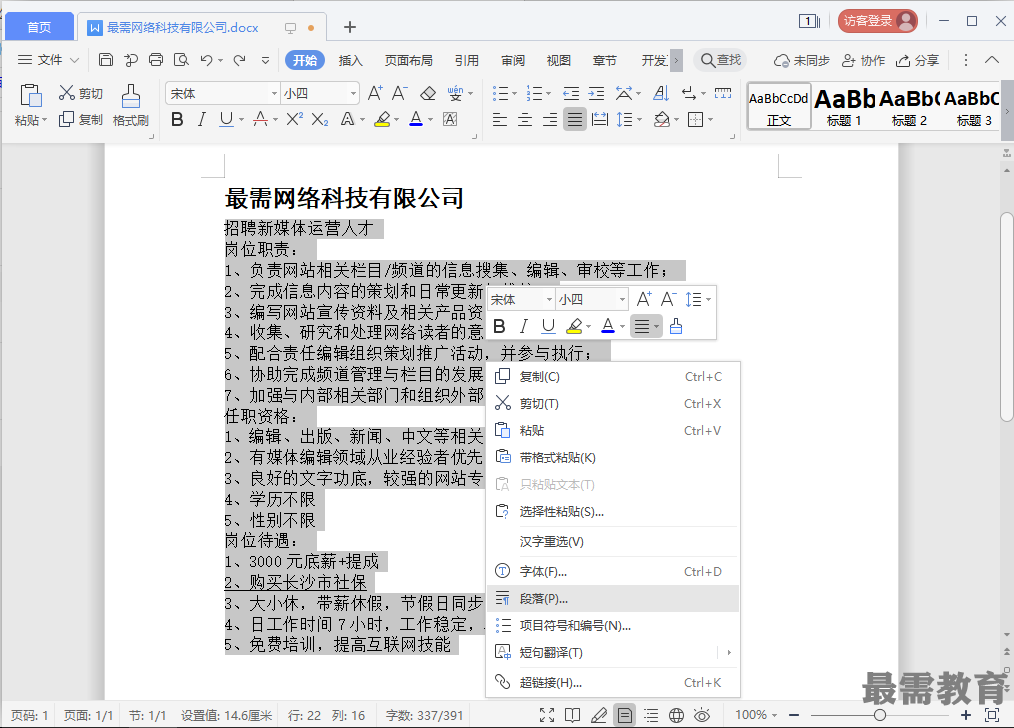The image size is (1014, 728).
Task: Apply superscript formatting in ribbon
Action: click(x=294, y=119)
